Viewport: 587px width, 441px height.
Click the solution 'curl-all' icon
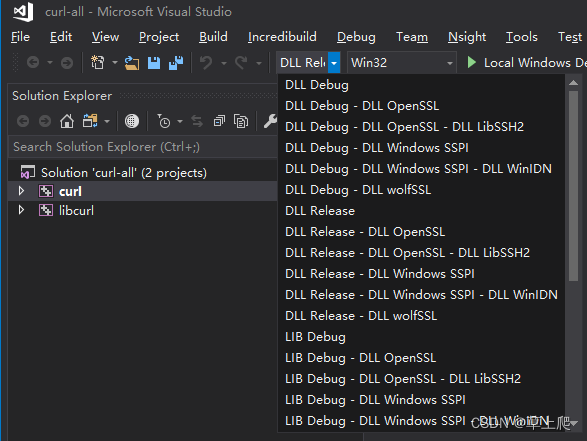pos(28,172)
